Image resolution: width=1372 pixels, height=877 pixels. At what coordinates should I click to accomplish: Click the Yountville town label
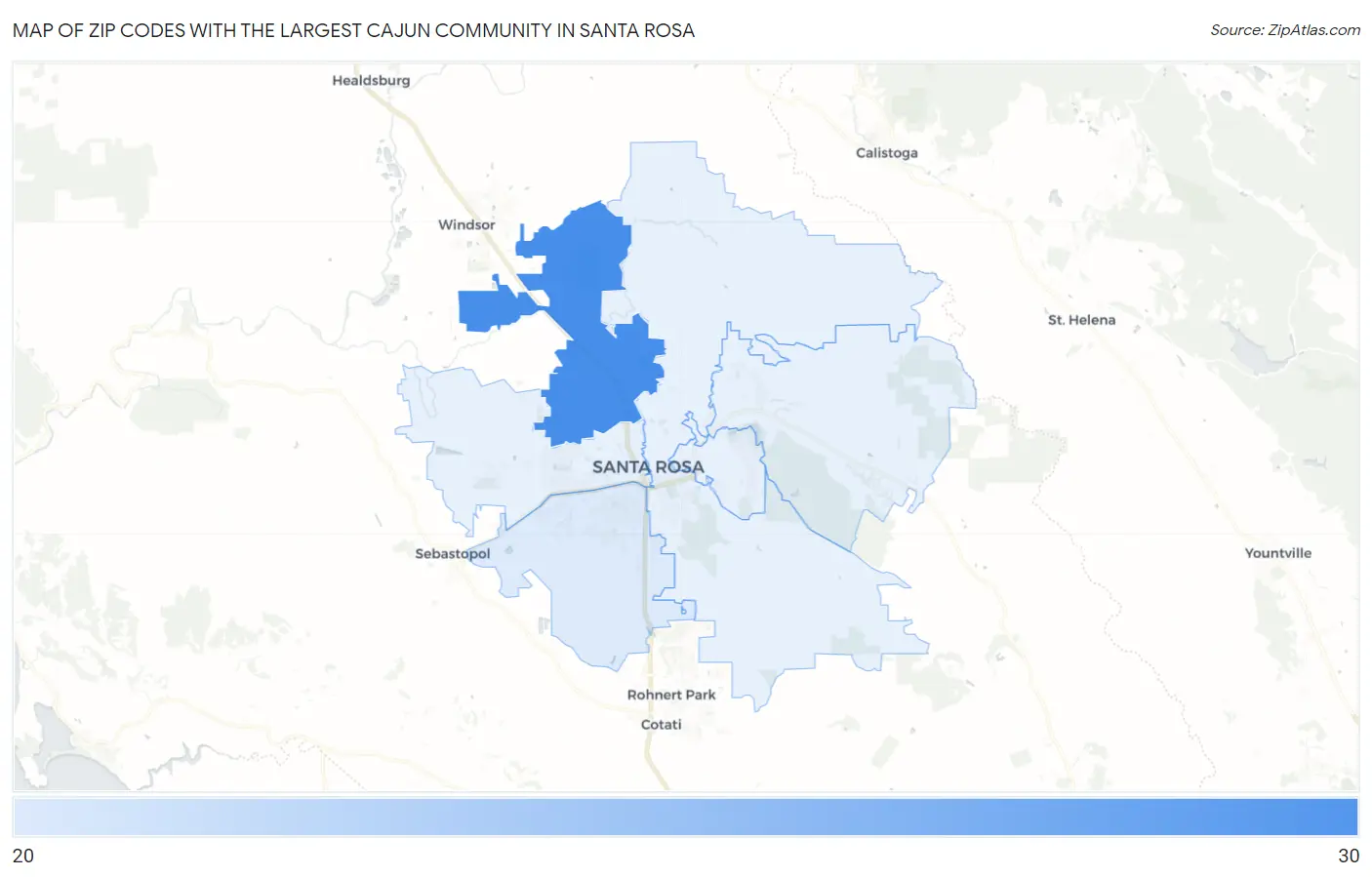click(1277, 552)
